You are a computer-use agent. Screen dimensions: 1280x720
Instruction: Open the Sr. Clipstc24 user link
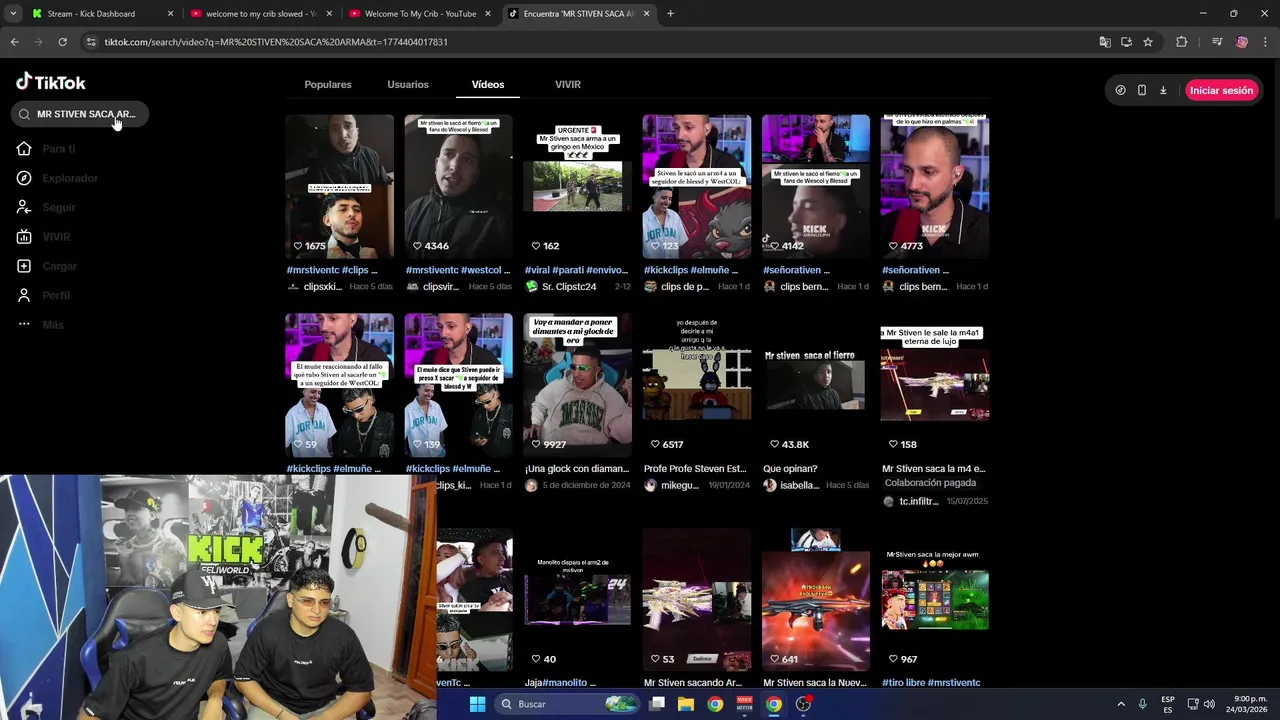[x=569, y=287]
